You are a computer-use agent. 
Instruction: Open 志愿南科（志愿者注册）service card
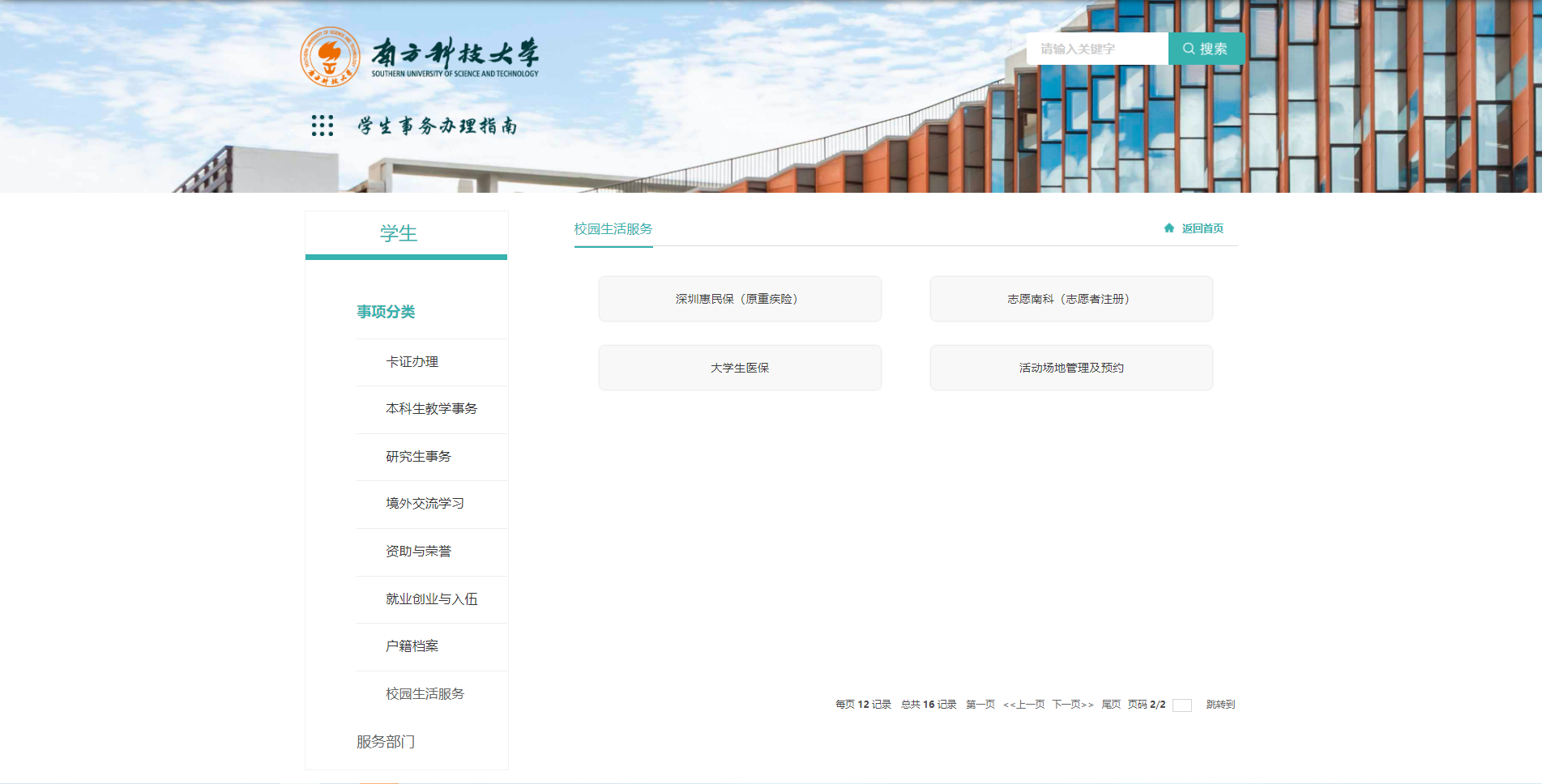click(x=1071, y=299)
